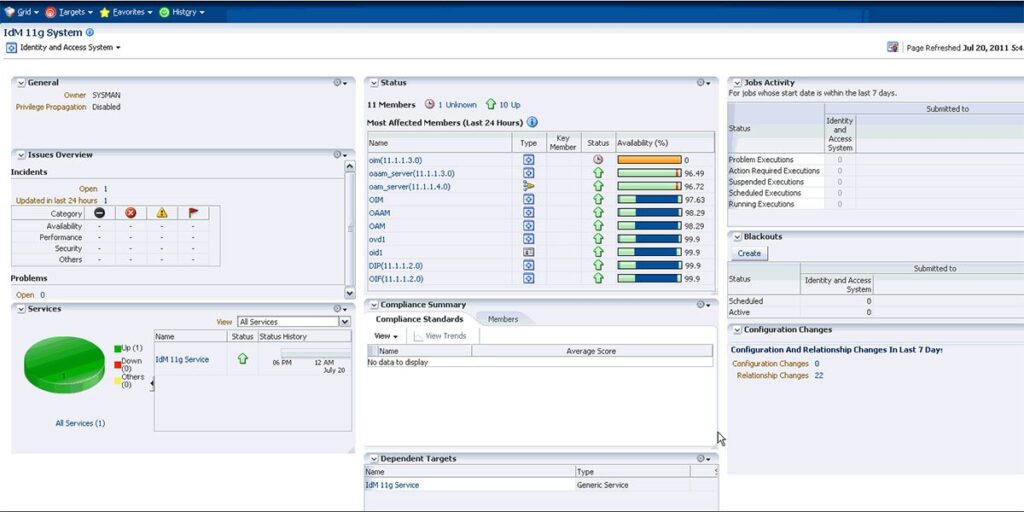Open the IdM 11g Service link in Services
This screenshot has width=1024, height=512.
[x=182, y=360]
